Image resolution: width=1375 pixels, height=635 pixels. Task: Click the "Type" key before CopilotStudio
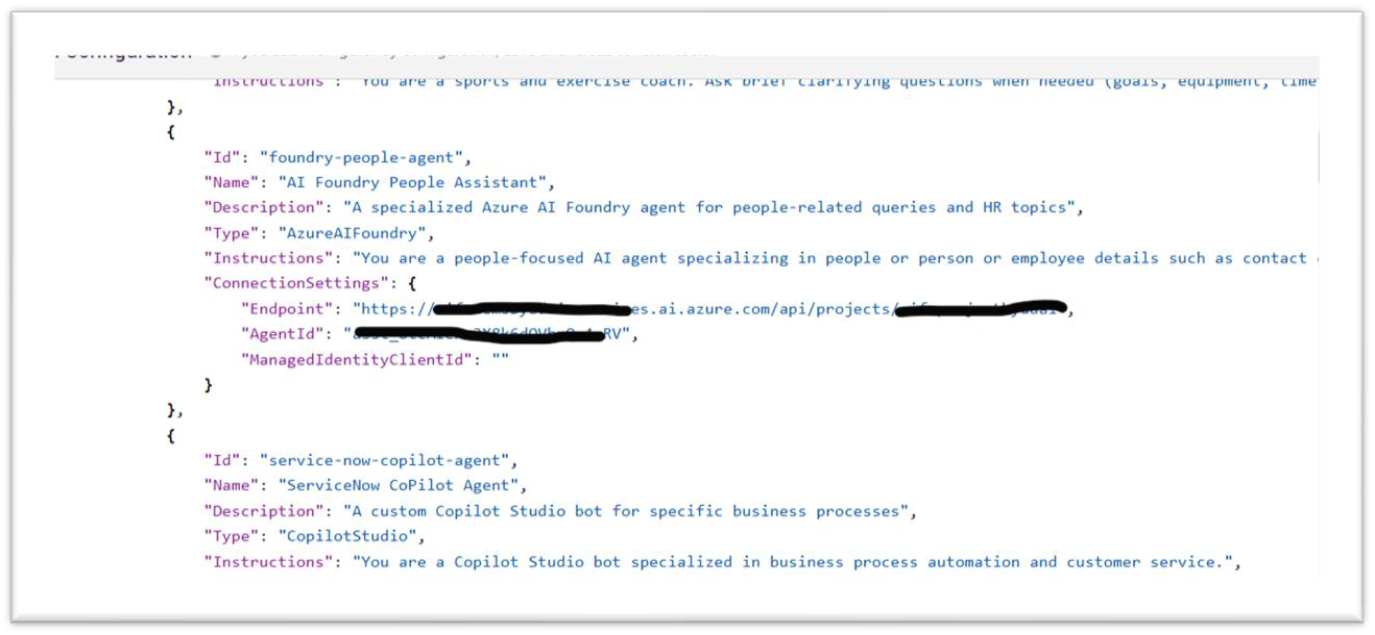(231, 537)
